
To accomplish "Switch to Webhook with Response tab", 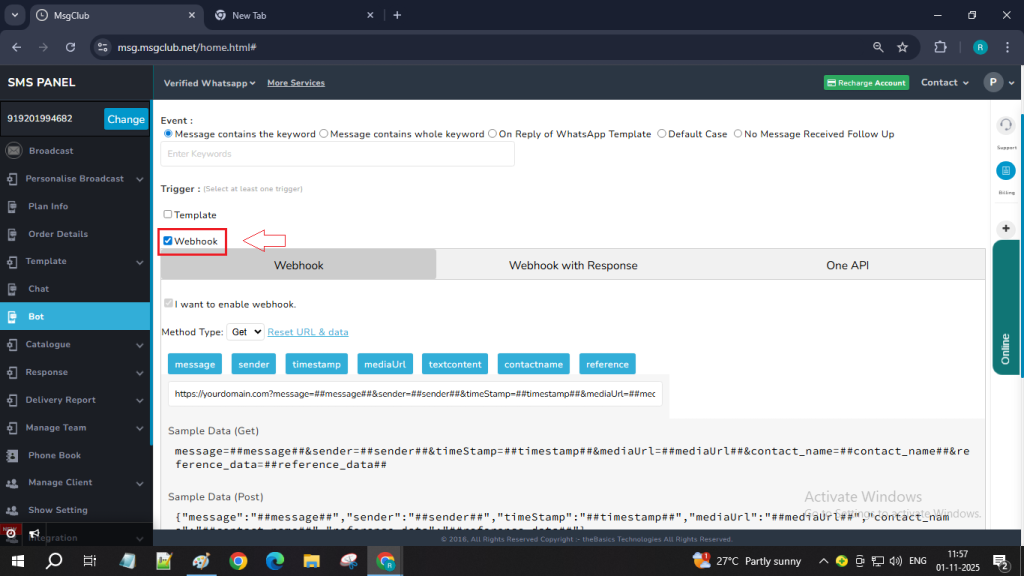I will (573, 265).
